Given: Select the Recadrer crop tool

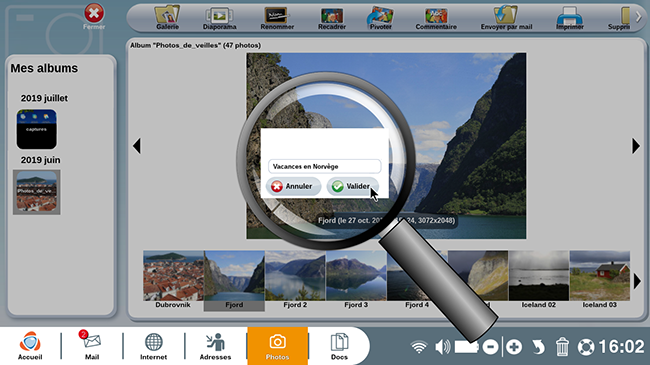Looking at the screenshot, I should click(x=332, y=17).
